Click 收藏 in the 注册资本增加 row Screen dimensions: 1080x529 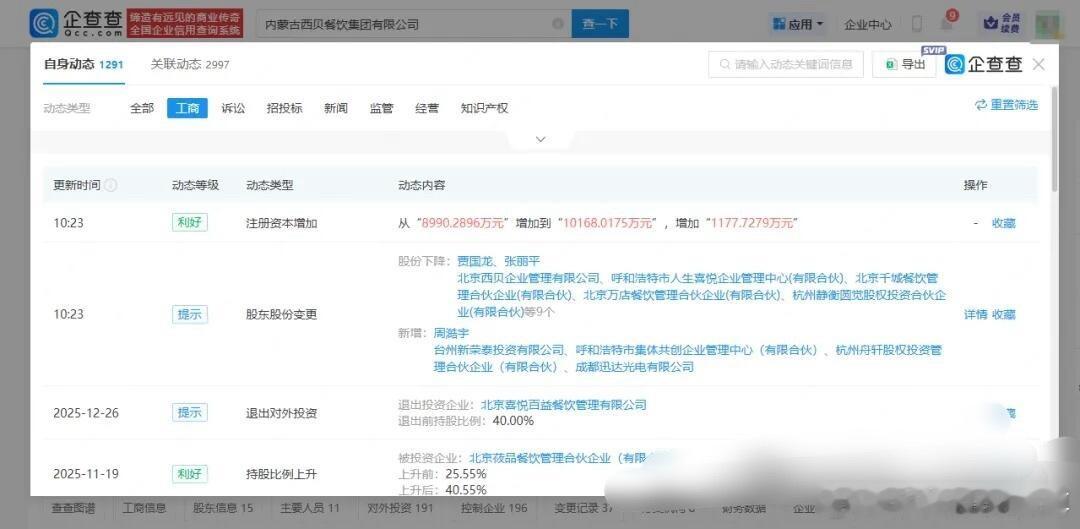[x=1003, y=223]
